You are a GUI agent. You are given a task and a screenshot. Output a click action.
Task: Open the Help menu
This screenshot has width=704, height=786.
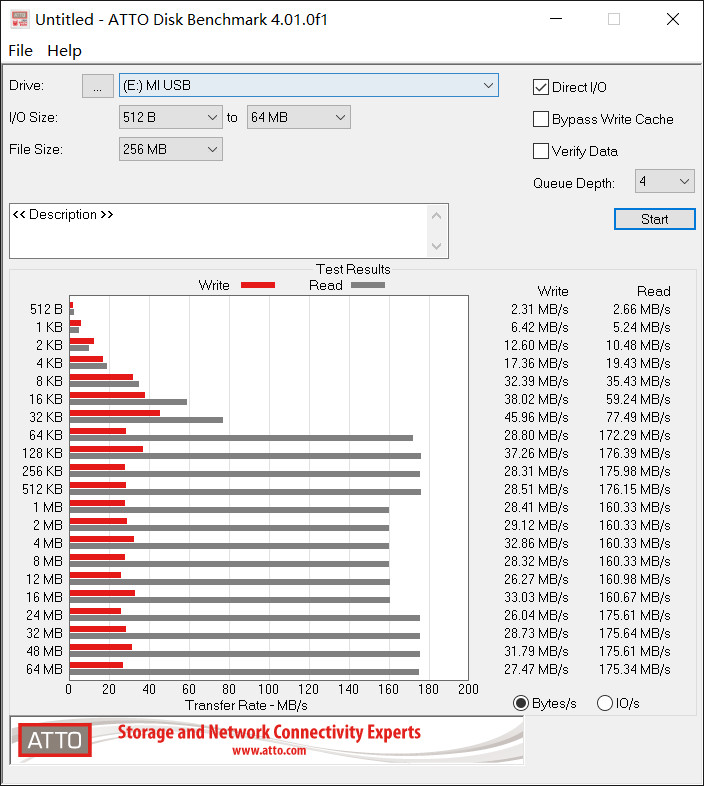[64, 51]
